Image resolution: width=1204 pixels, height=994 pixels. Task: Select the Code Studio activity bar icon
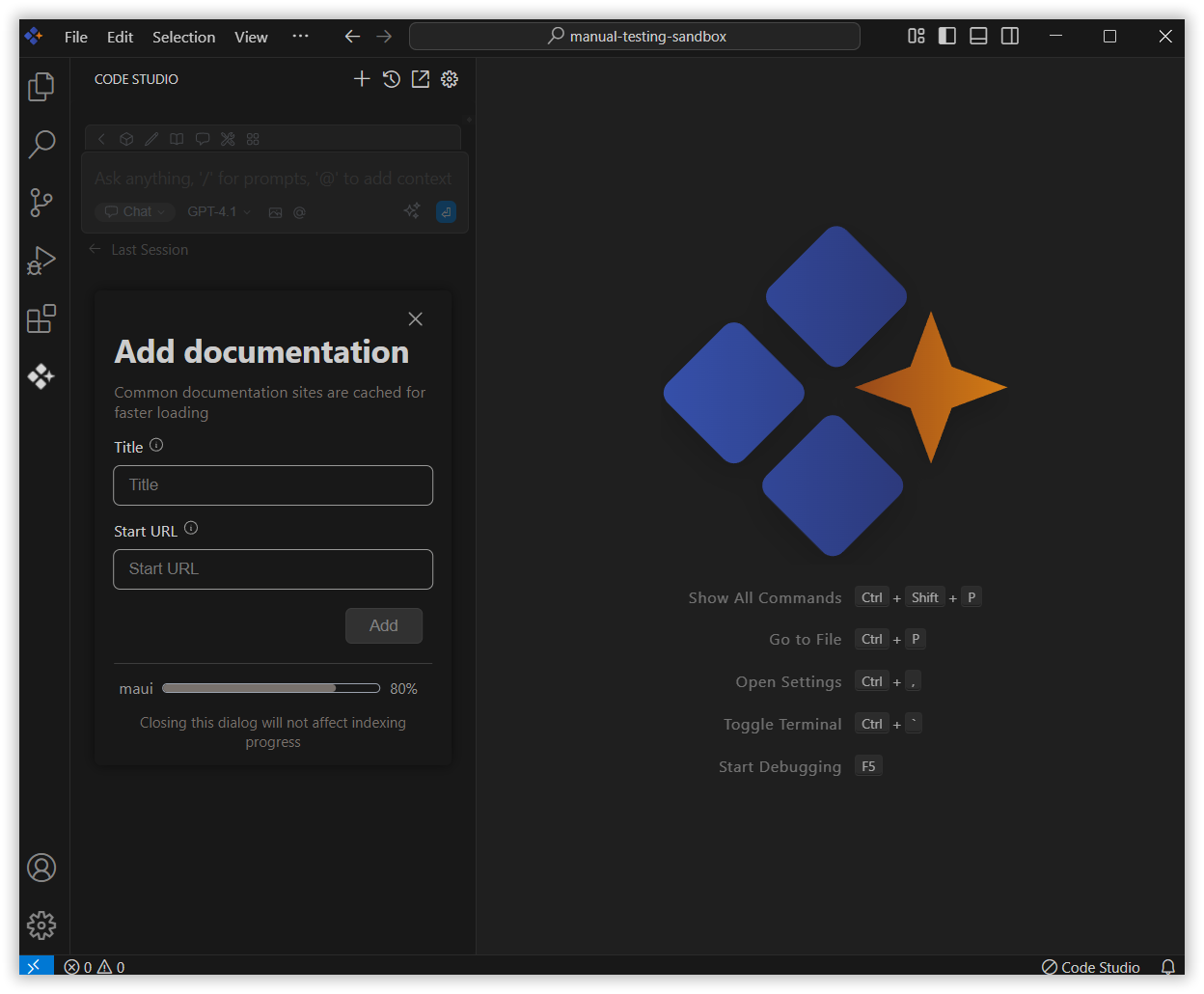pyautogui.click(x=41, y=376)
